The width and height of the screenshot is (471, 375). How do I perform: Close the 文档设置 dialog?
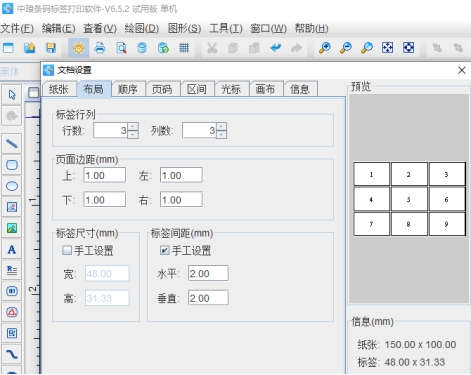point(462,70)
